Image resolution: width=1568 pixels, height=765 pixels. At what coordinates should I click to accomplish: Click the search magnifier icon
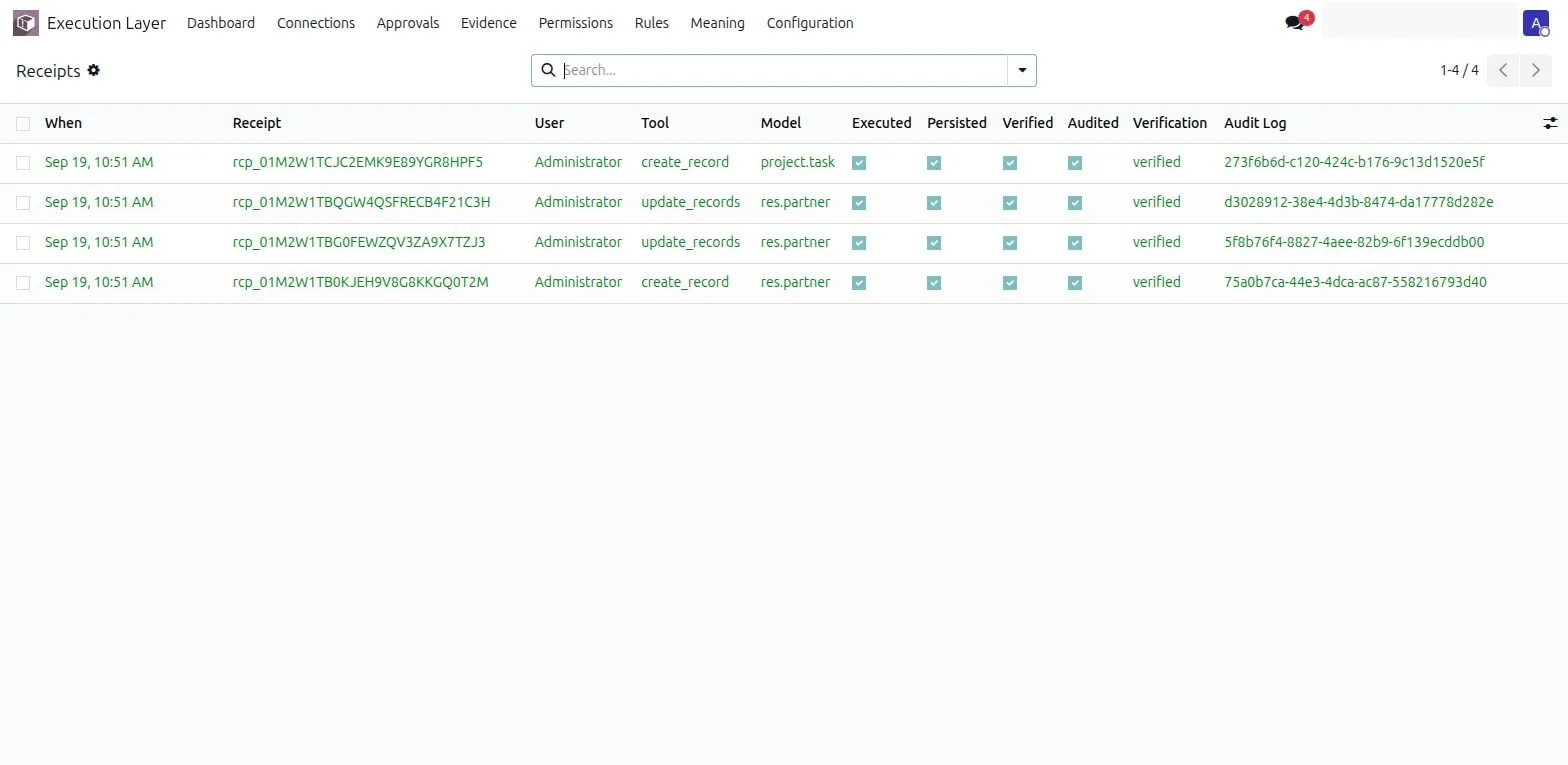click(548, 70)
